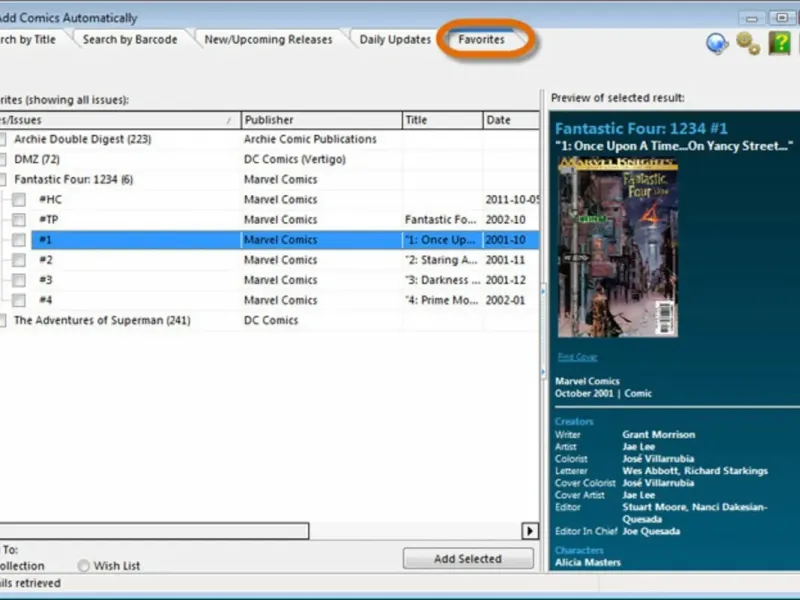The width and height of the screenshot is (800, 600).
Task: Select the highlighted issue #1 row
Action: [x=285, y=240]
